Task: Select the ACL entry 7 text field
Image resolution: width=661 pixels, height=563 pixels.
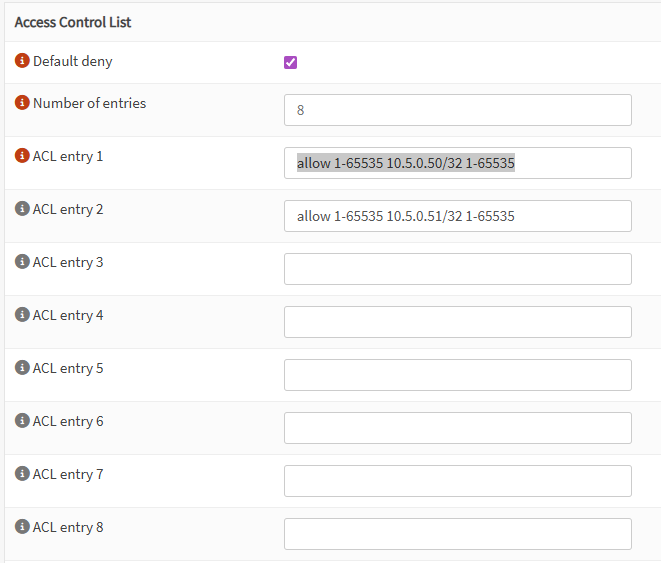Action: pos(457,481)
